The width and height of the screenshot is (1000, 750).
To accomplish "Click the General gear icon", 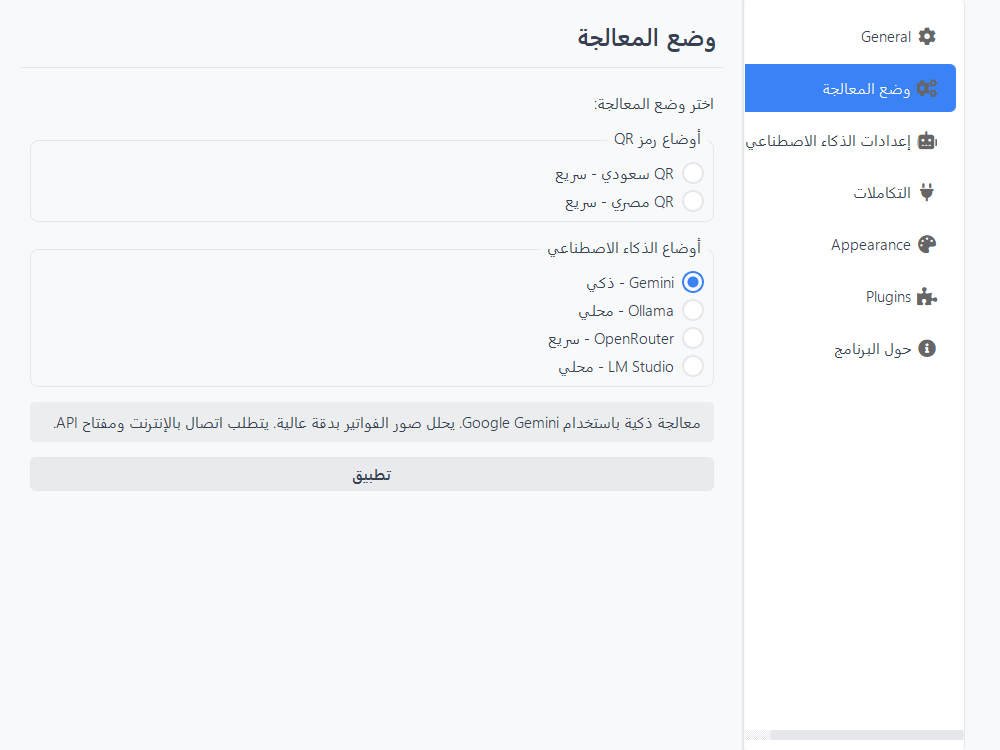I will coord(927,37).
